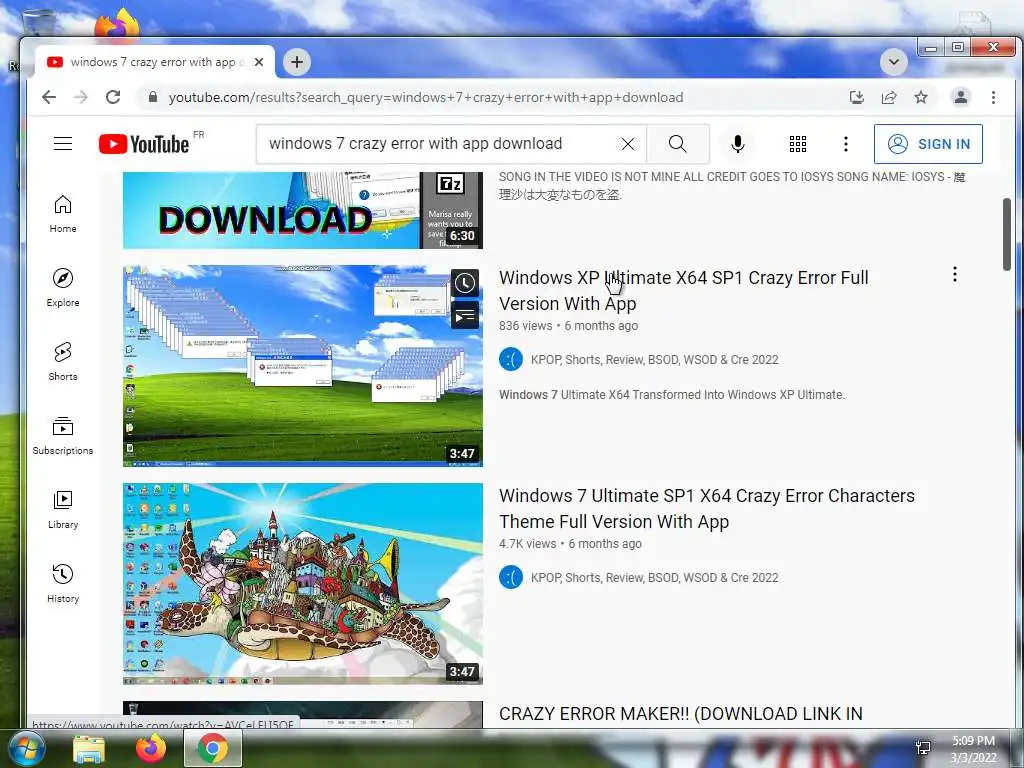Go back to the previous page
This screenshot has width=1024, height=768.
click(49, 97)
